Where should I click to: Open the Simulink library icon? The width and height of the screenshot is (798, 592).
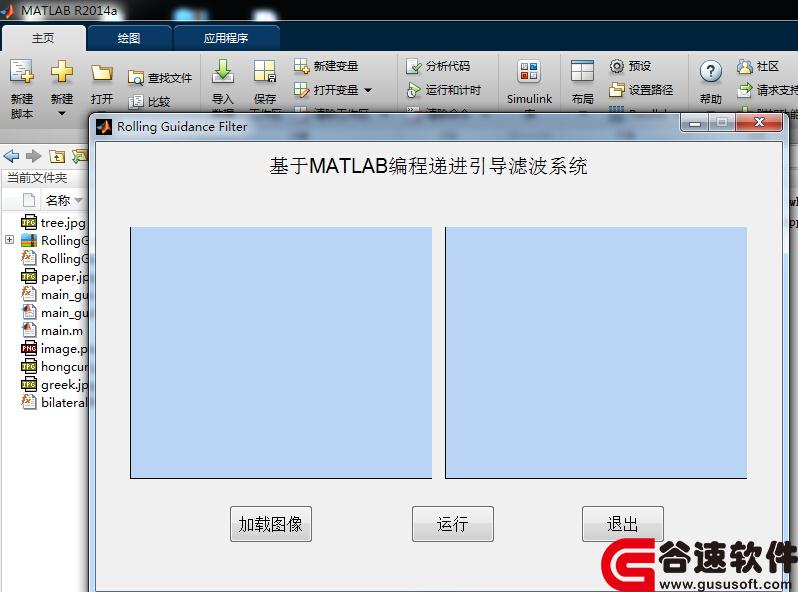coord(529,71)
